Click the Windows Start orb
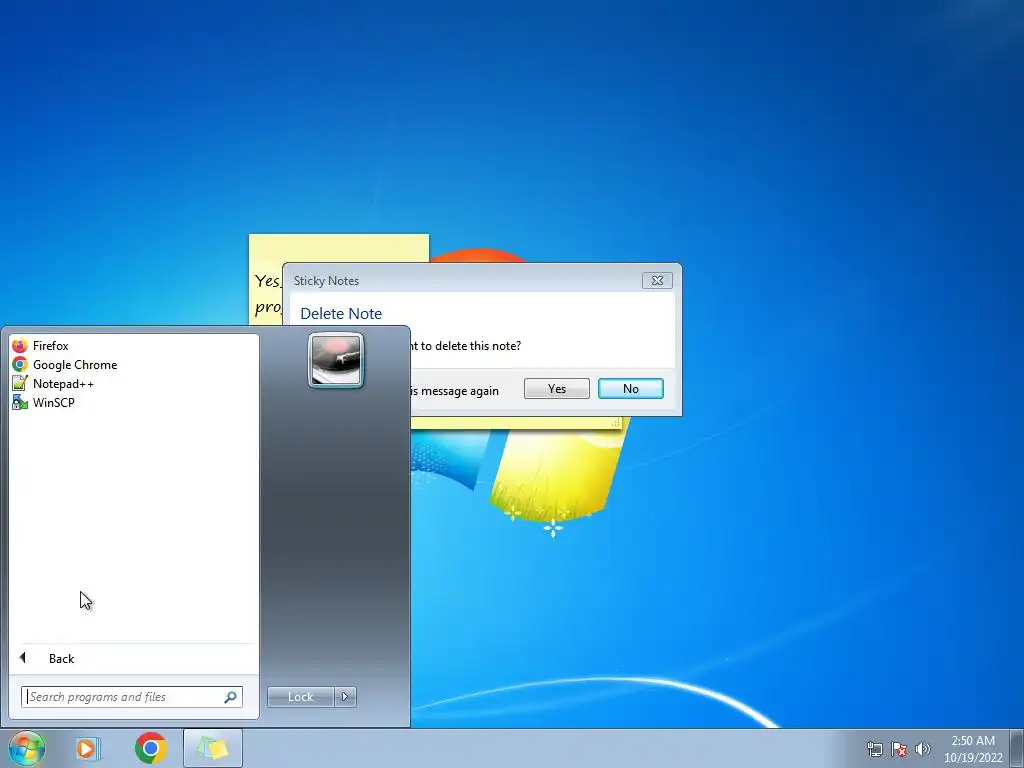Screen dimensions: 1024x768 click(27, 748)
